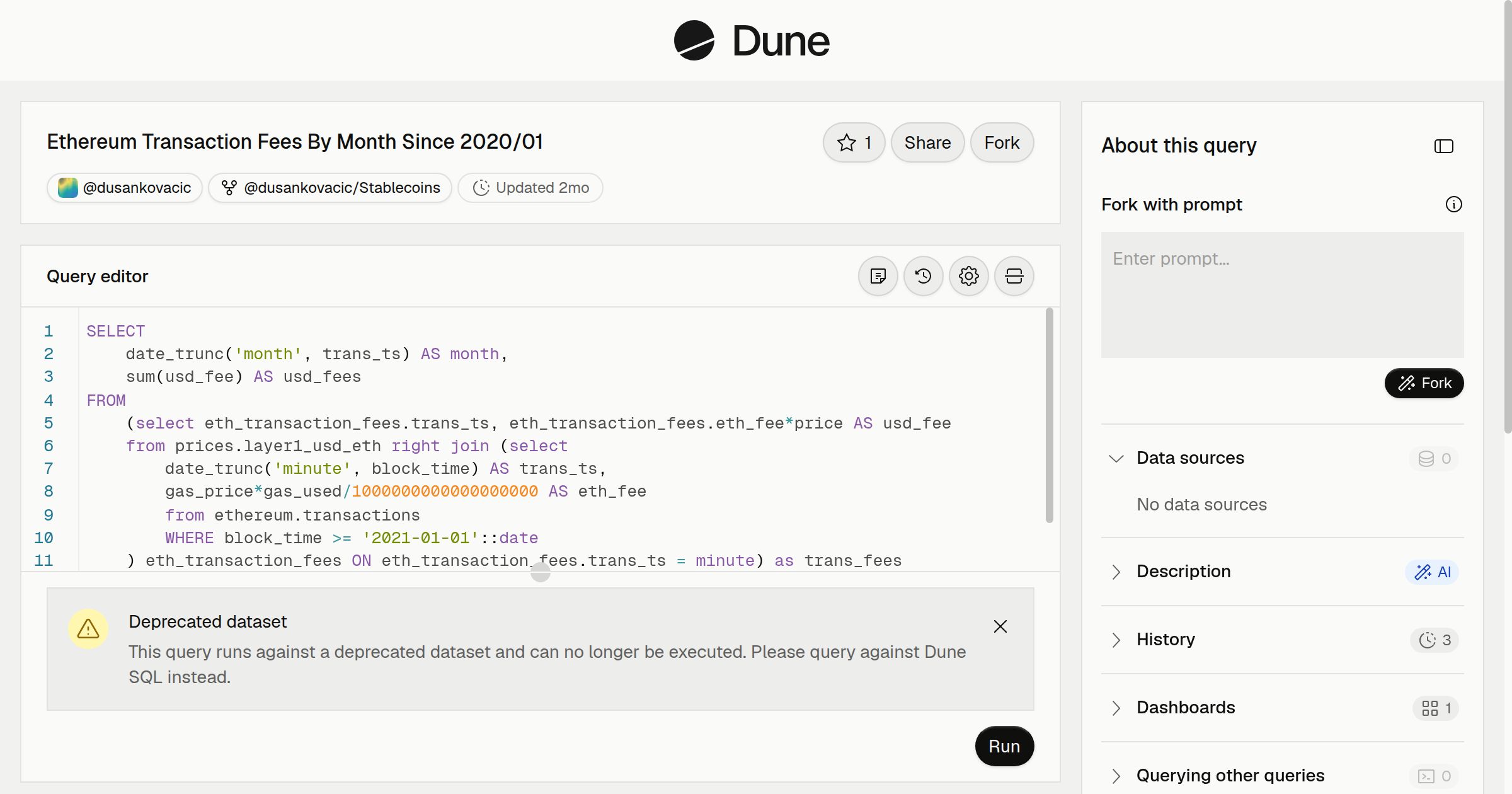This screenshot has height=794, width=1512.
Task: Click the 'Query editor' heading
Action: point(97,276)
